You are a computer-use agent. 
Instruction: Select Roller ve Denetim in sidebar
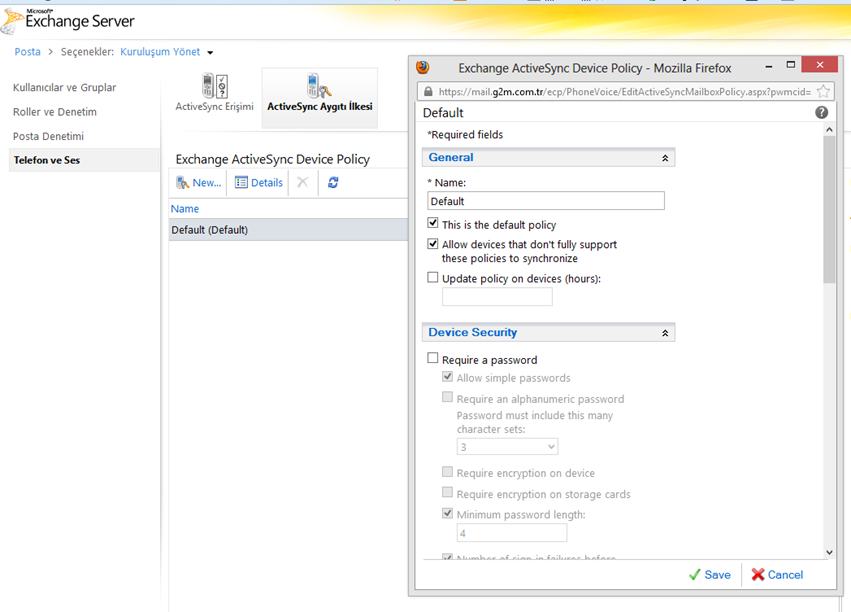(55, 112)
